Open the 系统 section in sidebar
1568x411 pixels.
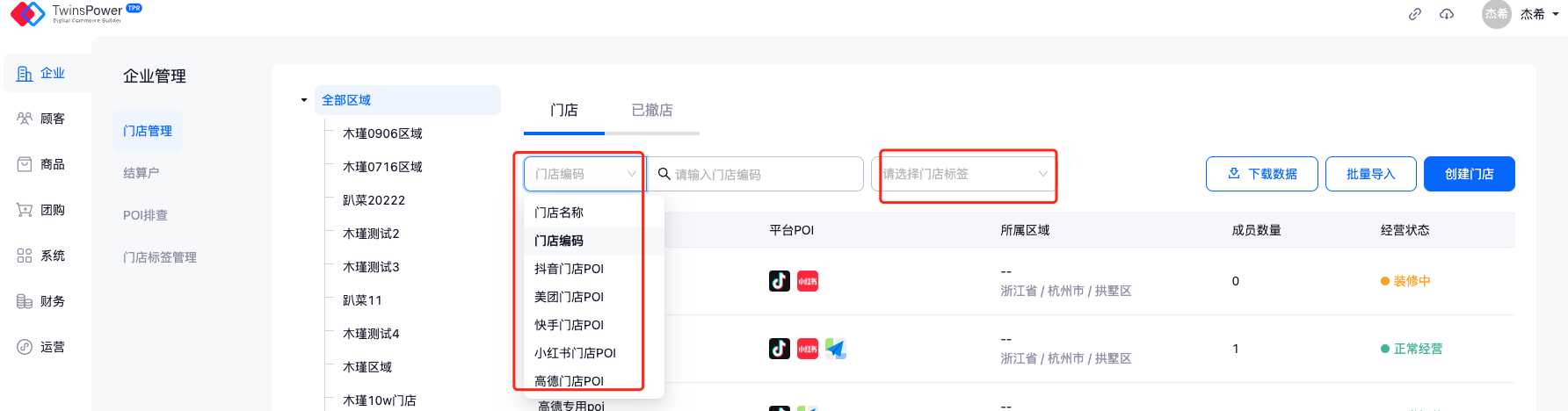point(41,256)
